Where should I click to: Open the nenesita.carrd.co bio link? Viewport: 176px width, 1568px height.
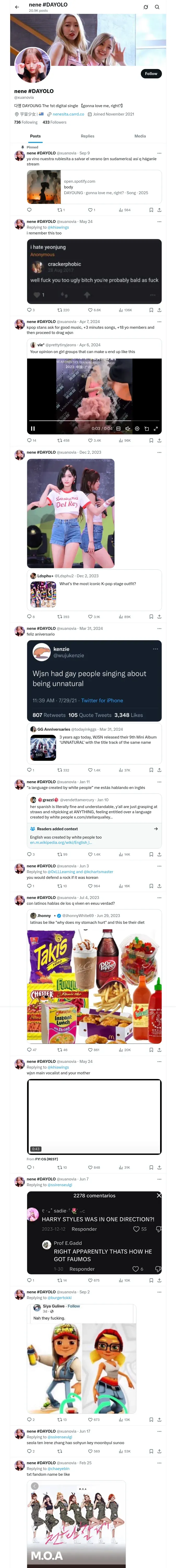(68, 114)
